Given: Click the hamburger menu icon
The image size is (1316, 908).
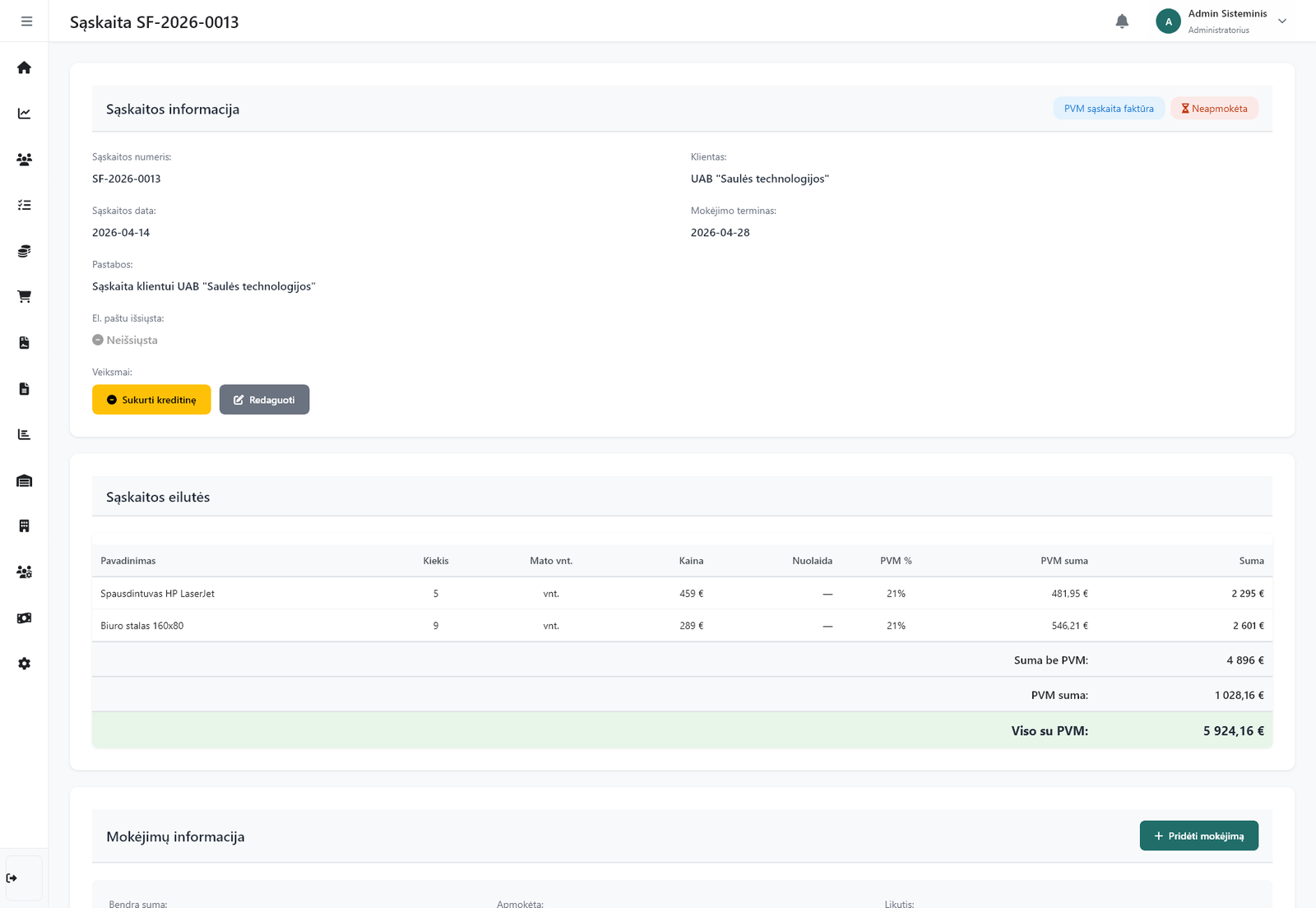Looking at the screenshot, I should 26,21.
